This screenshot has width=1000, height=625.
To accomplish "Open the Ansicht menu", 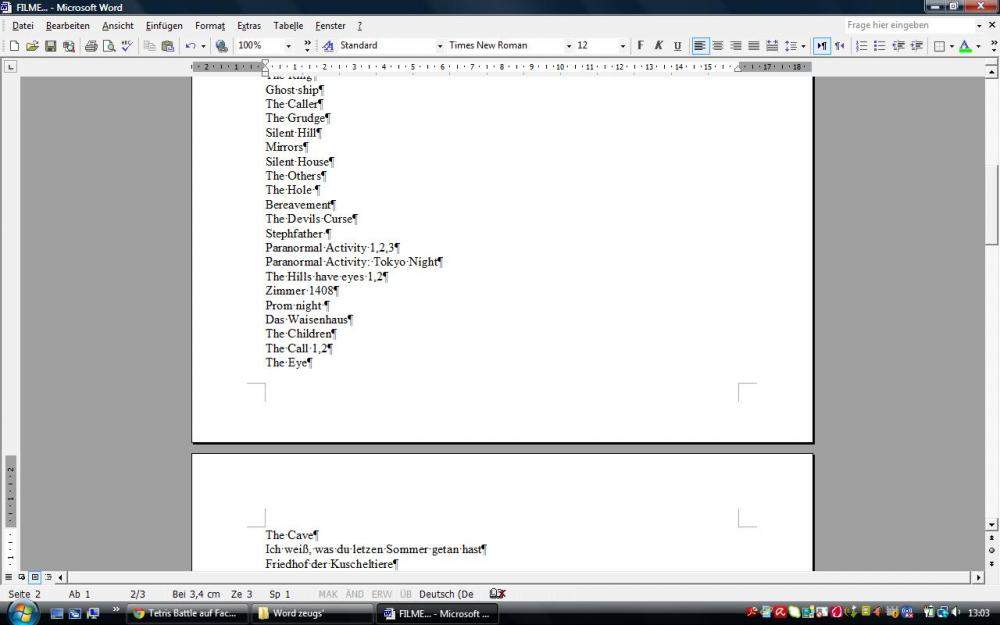I will tap(118, 26).
